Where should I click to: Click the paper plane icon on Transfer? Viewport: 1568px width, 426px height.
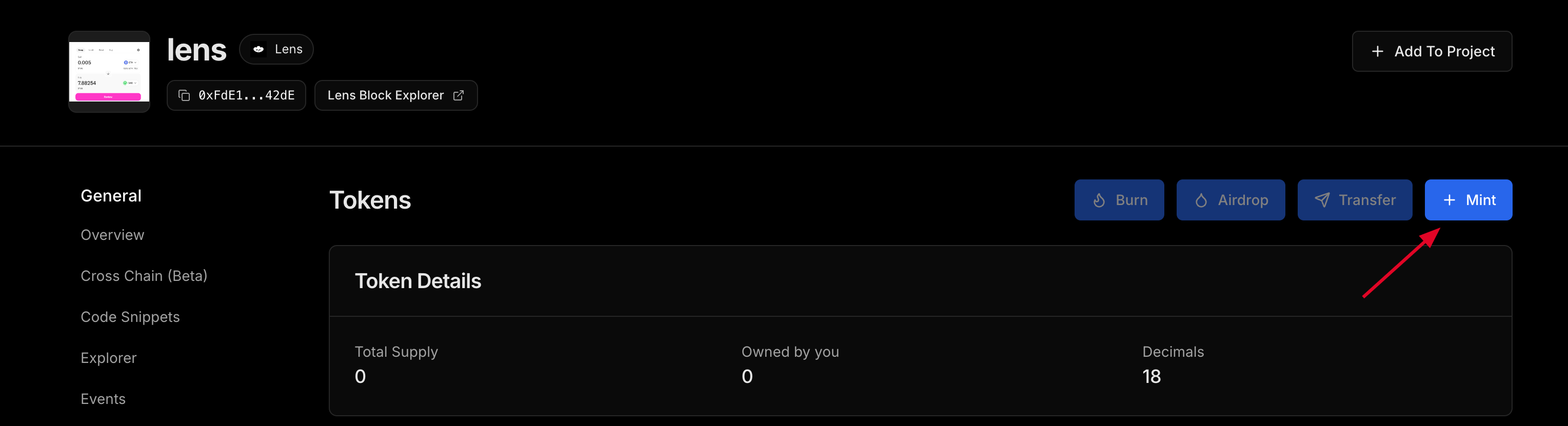click(1321, 200)
